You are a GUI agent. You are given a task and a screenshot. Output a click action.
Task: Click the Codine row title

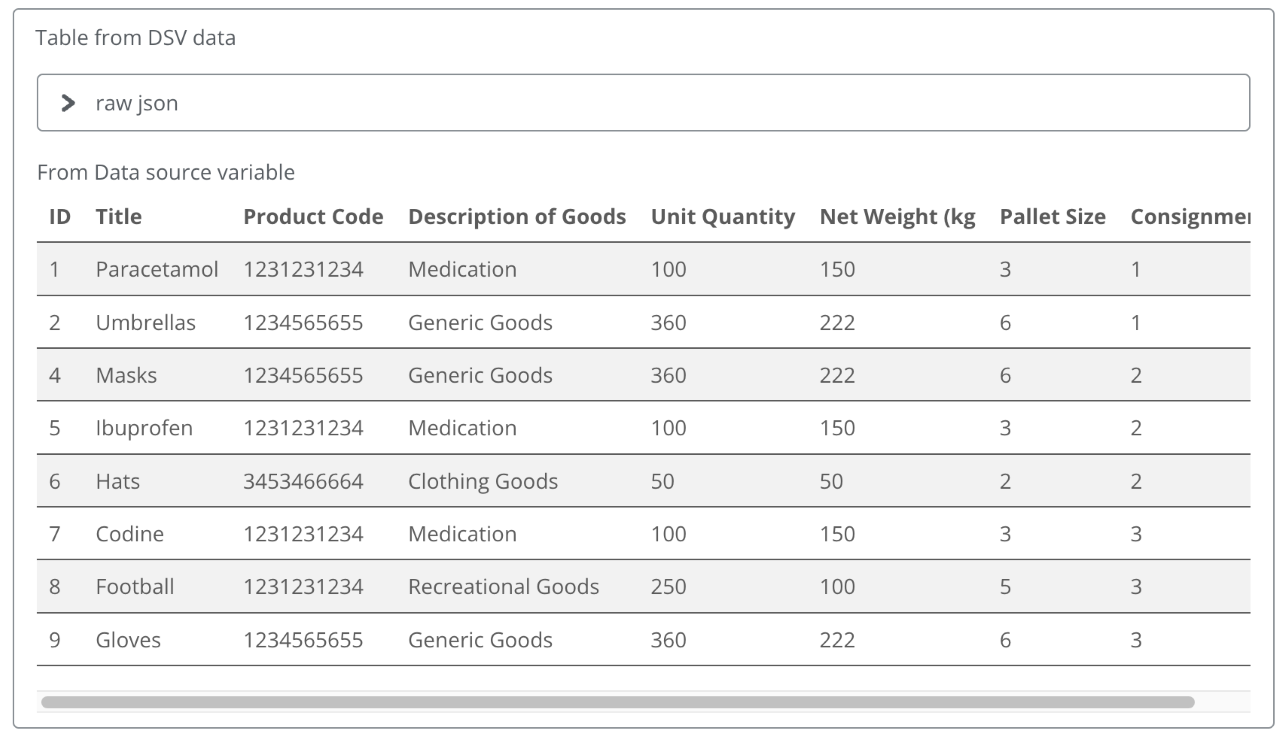pyautogui.click(x=129, y=535)
